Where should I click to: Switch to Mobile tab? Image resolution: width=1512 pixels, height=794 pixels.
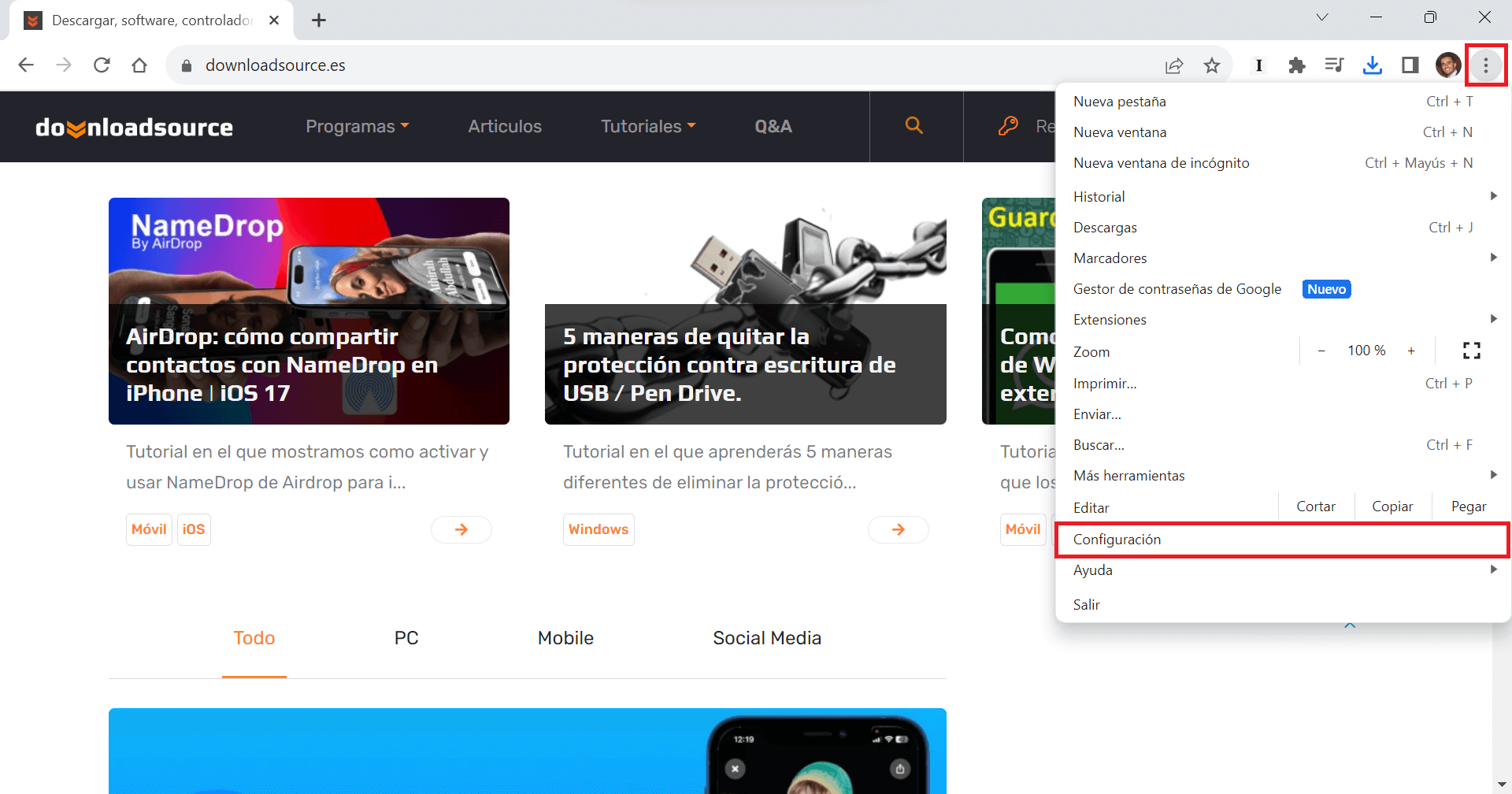(565, 638)
